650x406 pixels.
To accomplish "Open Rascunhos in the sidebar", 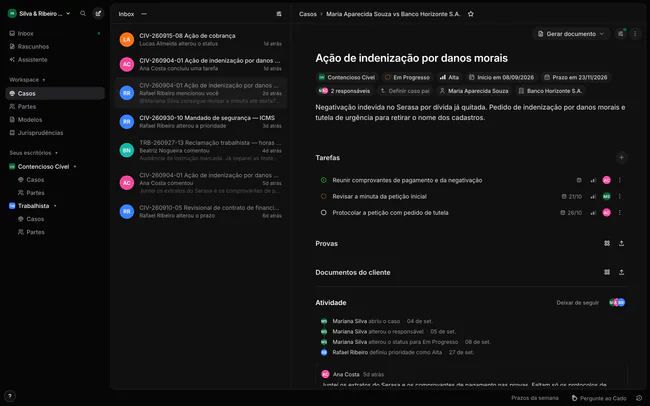I will coord(55,46).
